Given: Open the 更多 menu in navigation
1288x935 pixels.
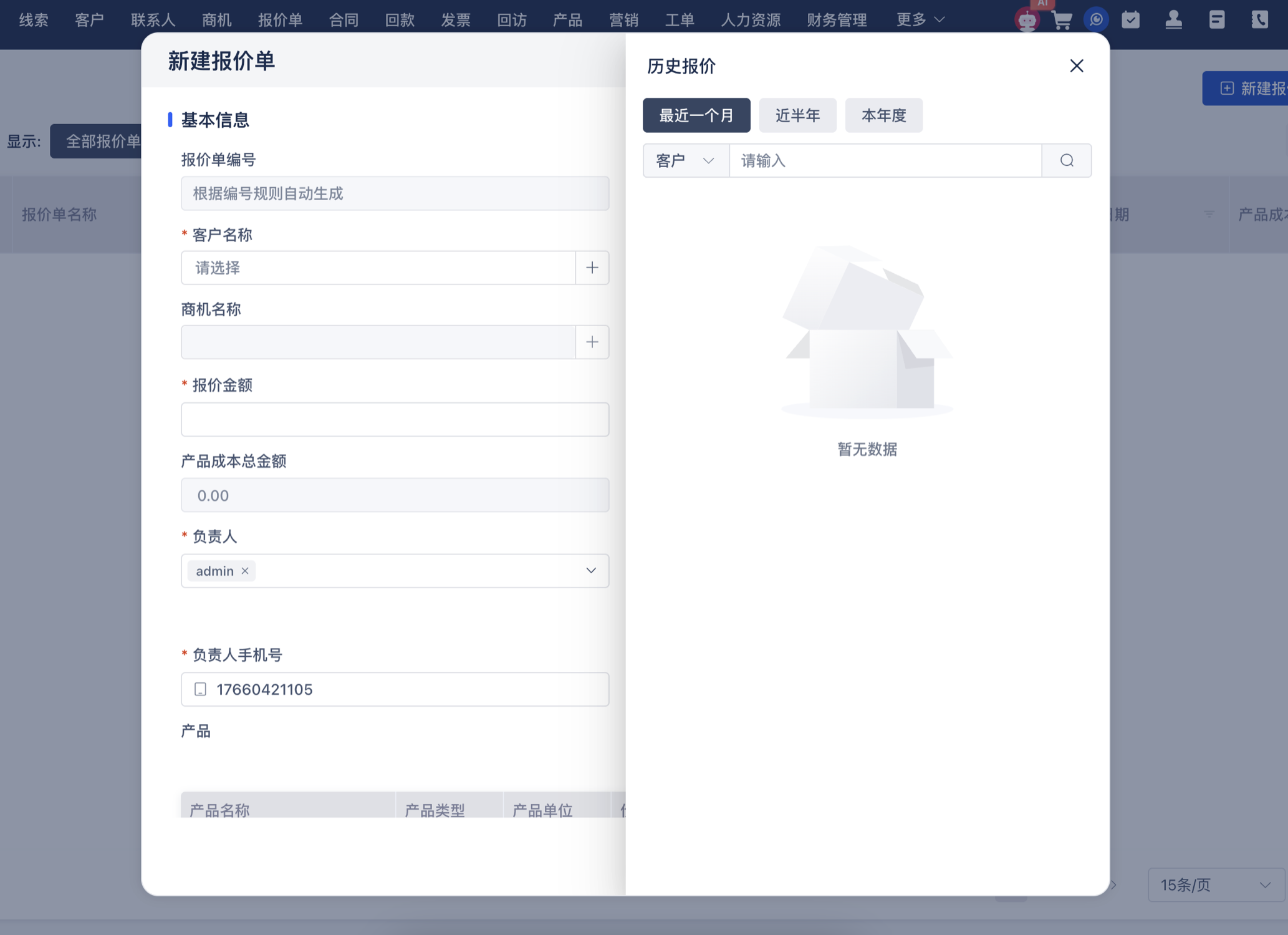Looking at the screenshot, I should tap(920, 20).
